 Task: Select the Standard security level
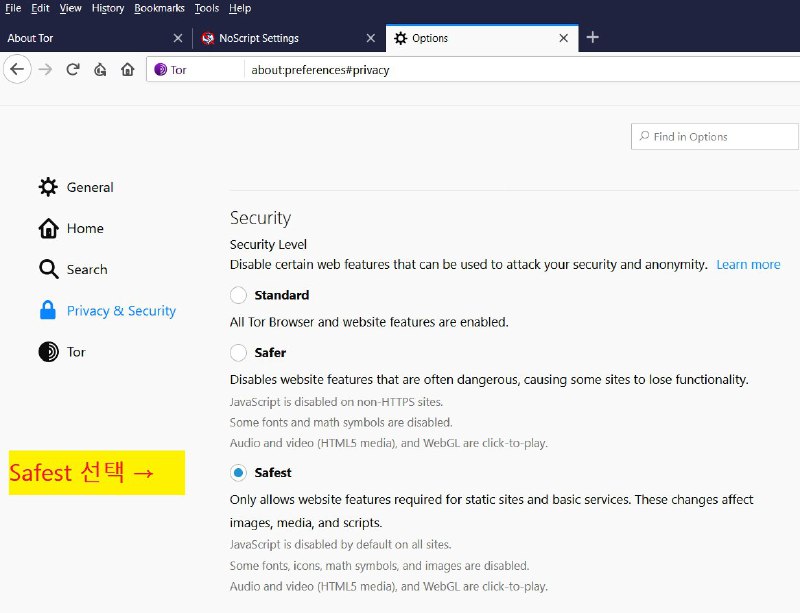pos(238,295)
